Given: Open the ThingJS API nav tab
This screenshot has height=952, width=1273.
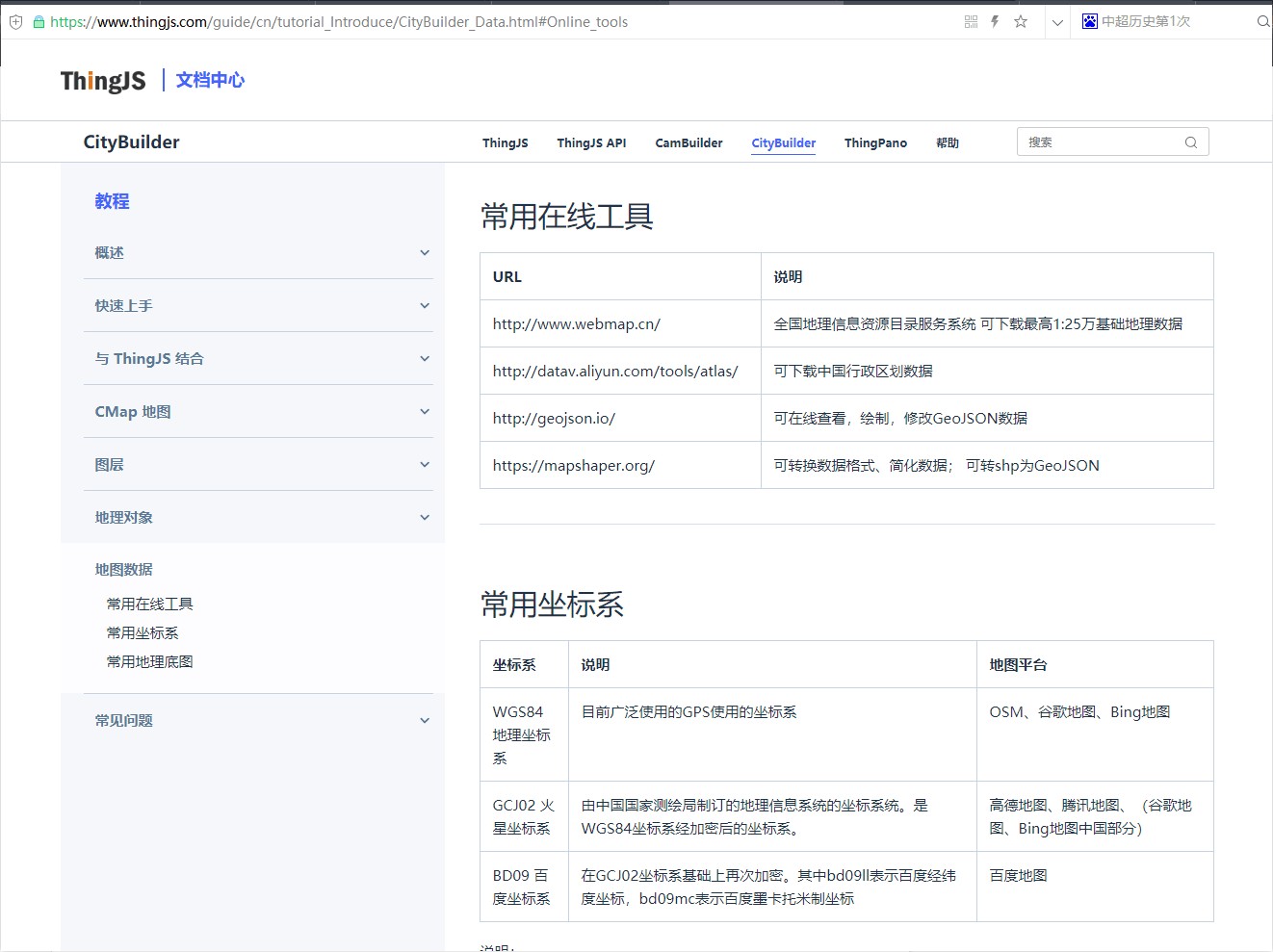Looking at the screenshot, I should (591, 142).
